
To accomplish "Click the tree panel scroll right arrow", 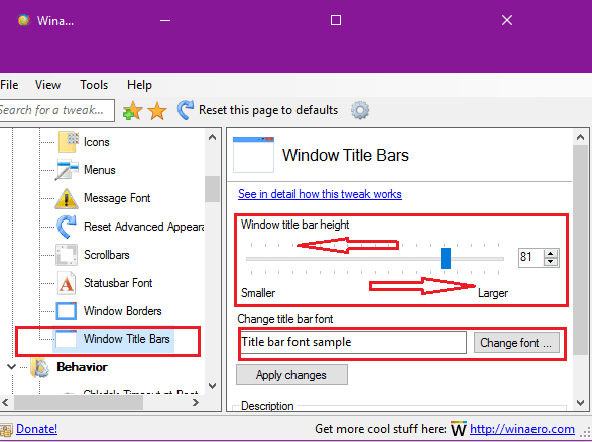I will [196, 402].
